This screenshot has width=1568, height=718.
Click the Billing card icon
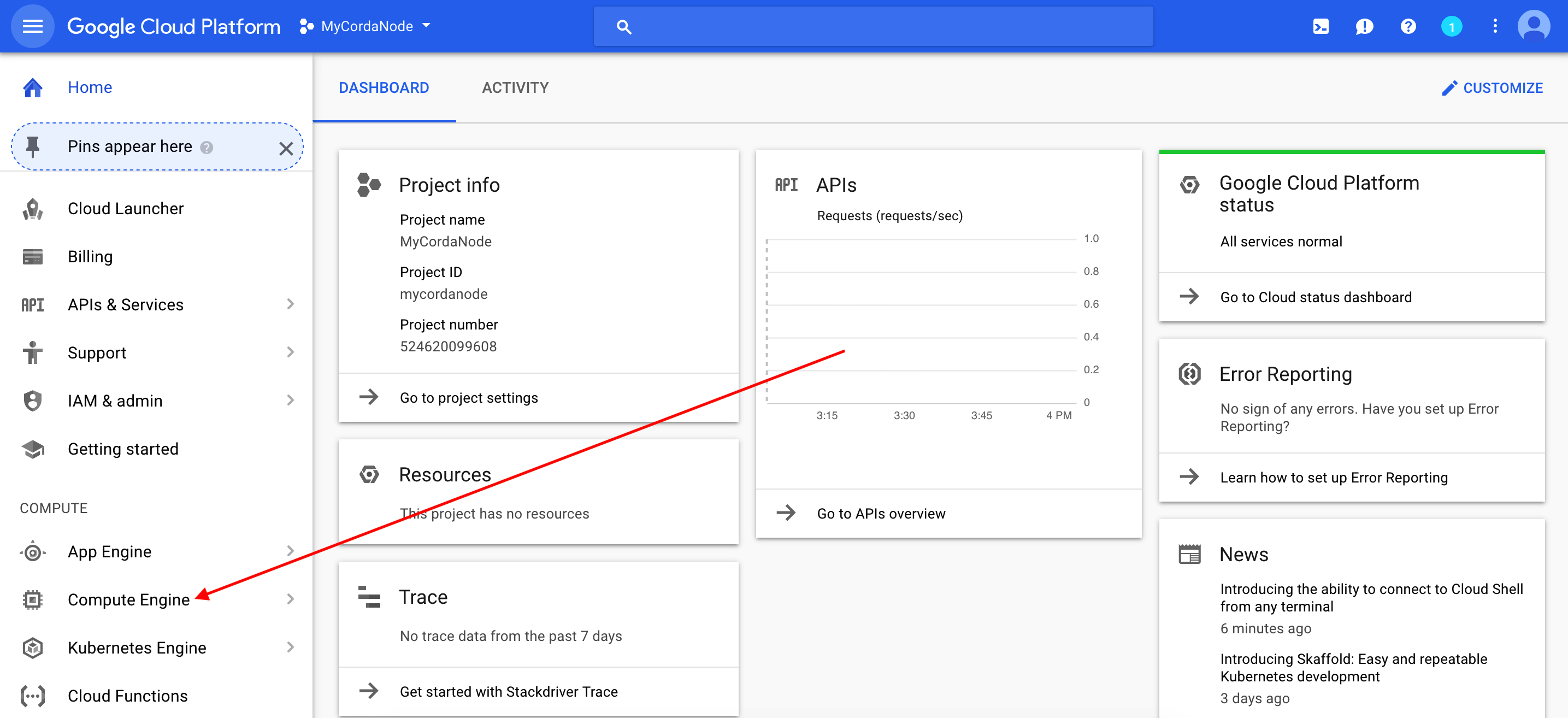click(33, 256)
